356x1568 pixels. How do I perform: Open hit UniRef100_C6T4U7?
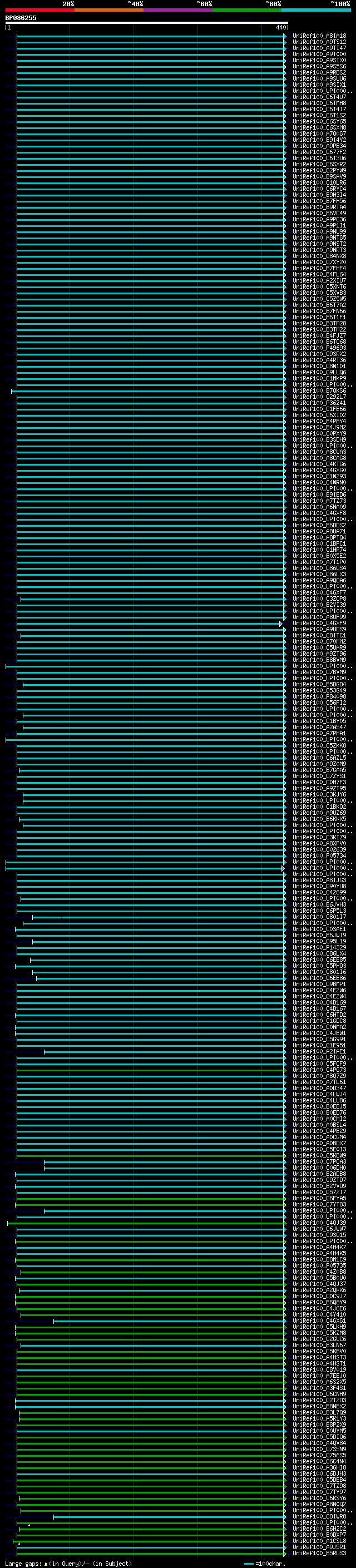point(319,97)
